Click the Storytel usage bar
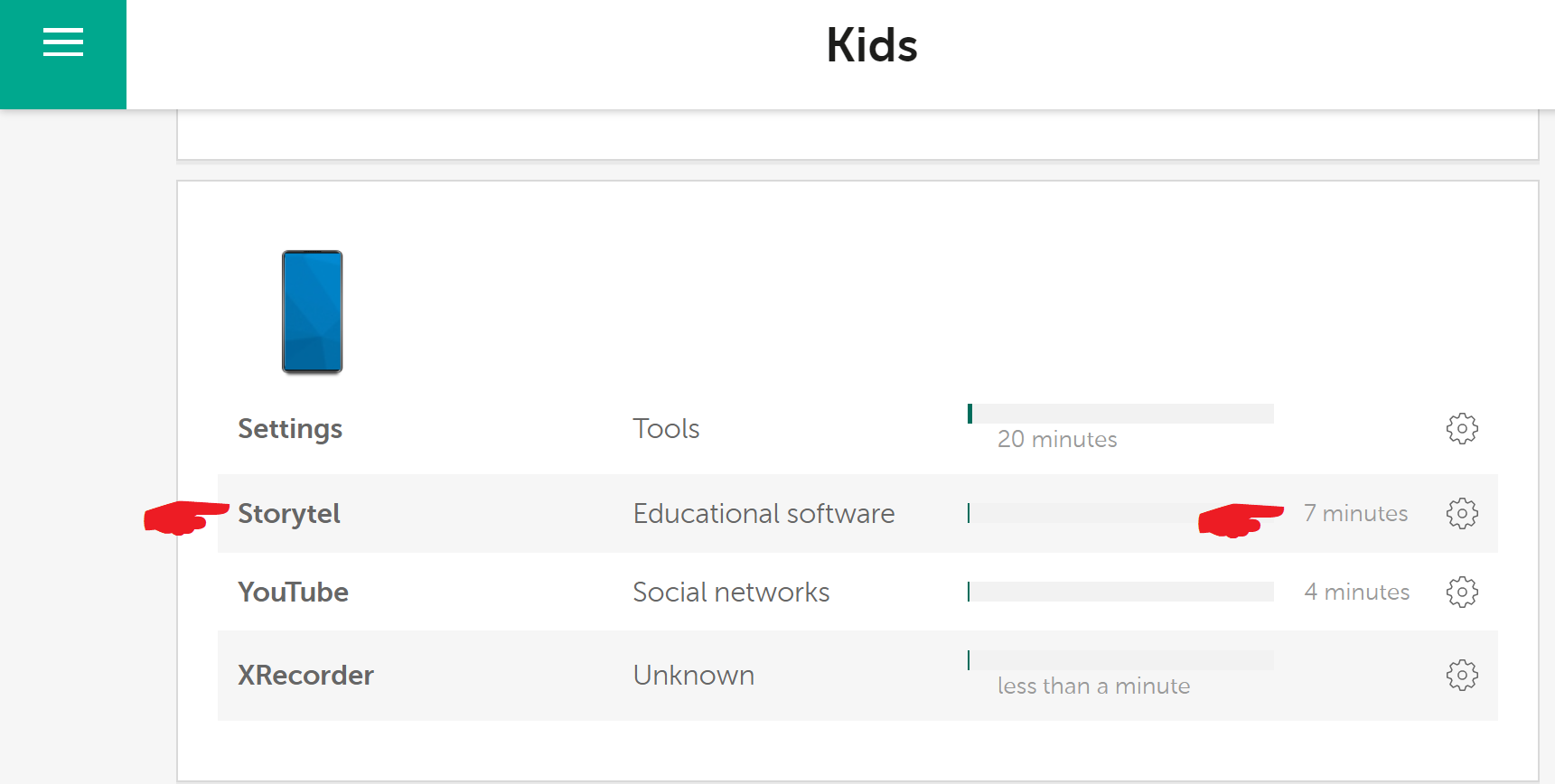The image size is (1555, 784). point(1084,513)
